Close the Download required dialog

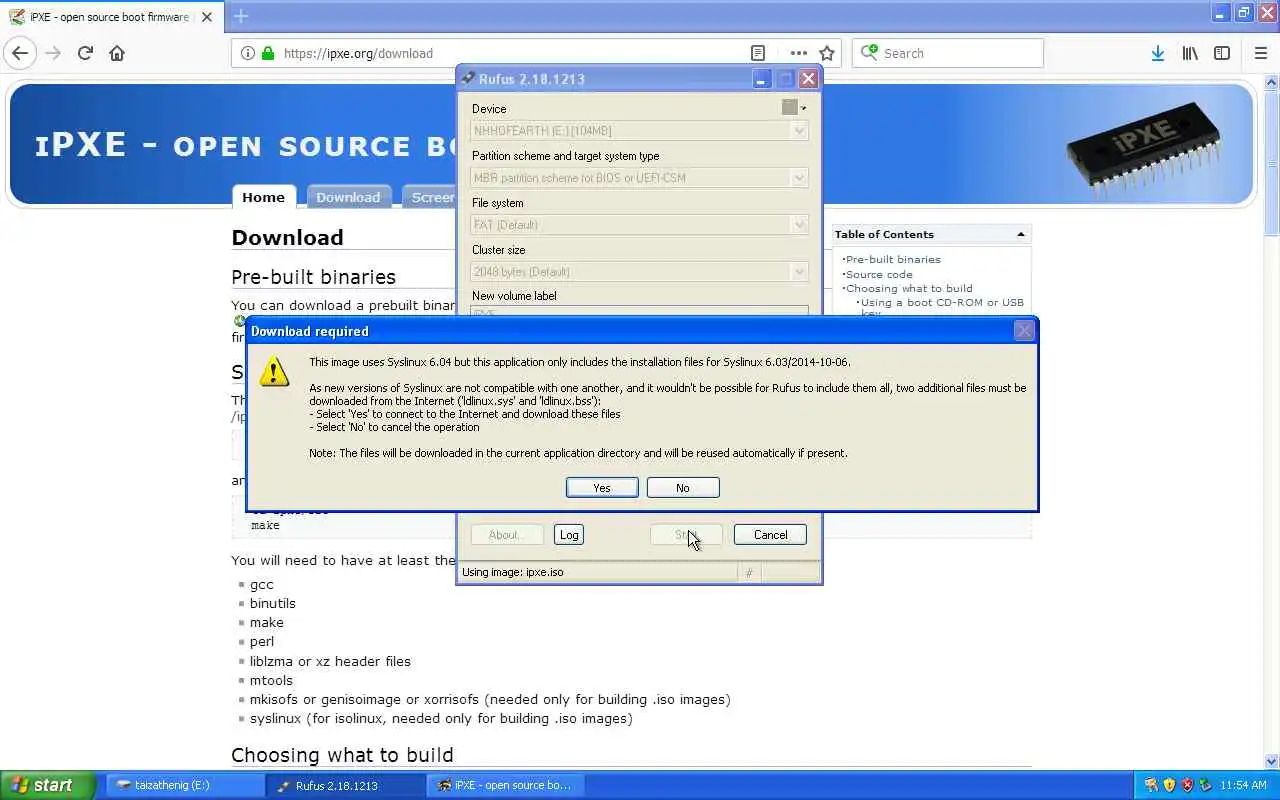point(1024,331)
